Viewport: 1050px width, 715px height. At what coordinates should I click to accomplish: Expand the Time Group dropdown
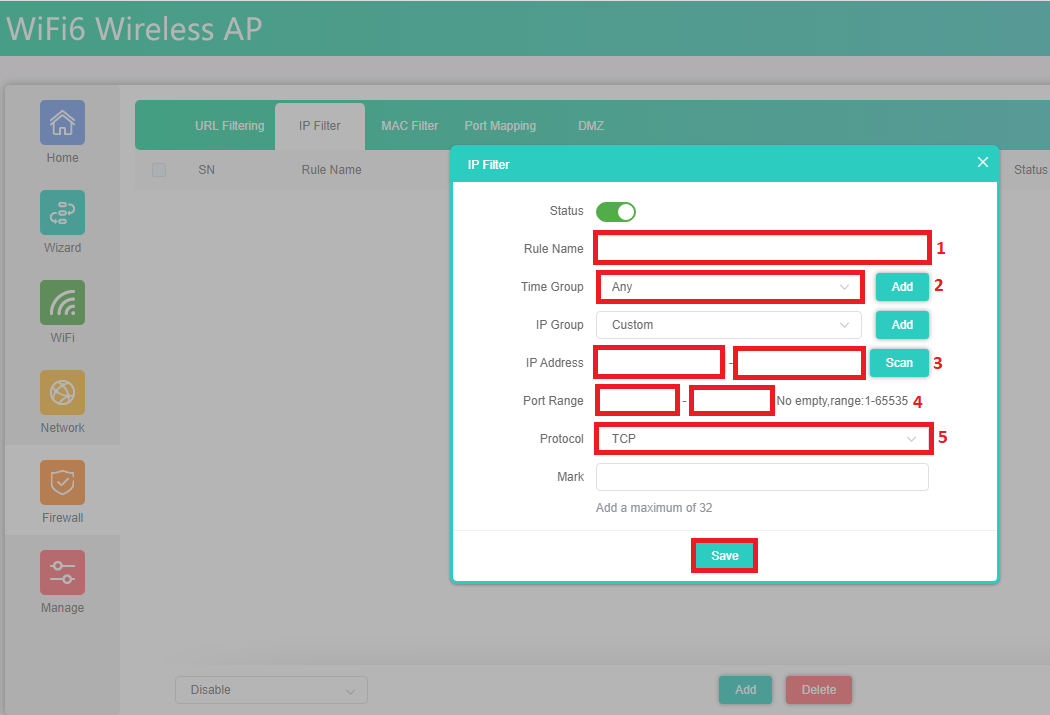click(729, 287)
